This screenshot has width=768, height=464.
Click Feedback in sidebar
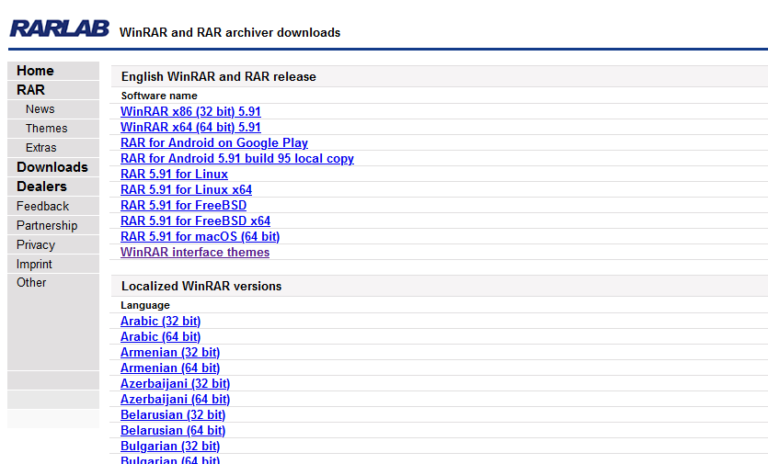(42, 206)
